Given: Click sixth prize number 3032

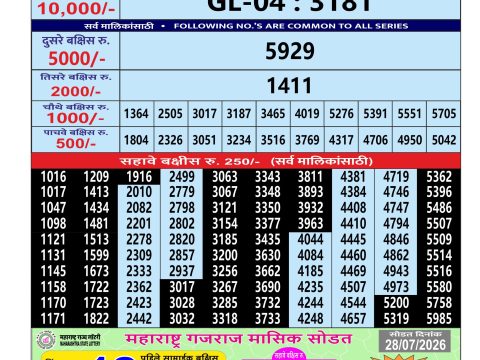Looking at the screenshot, I should click(182, 319).
